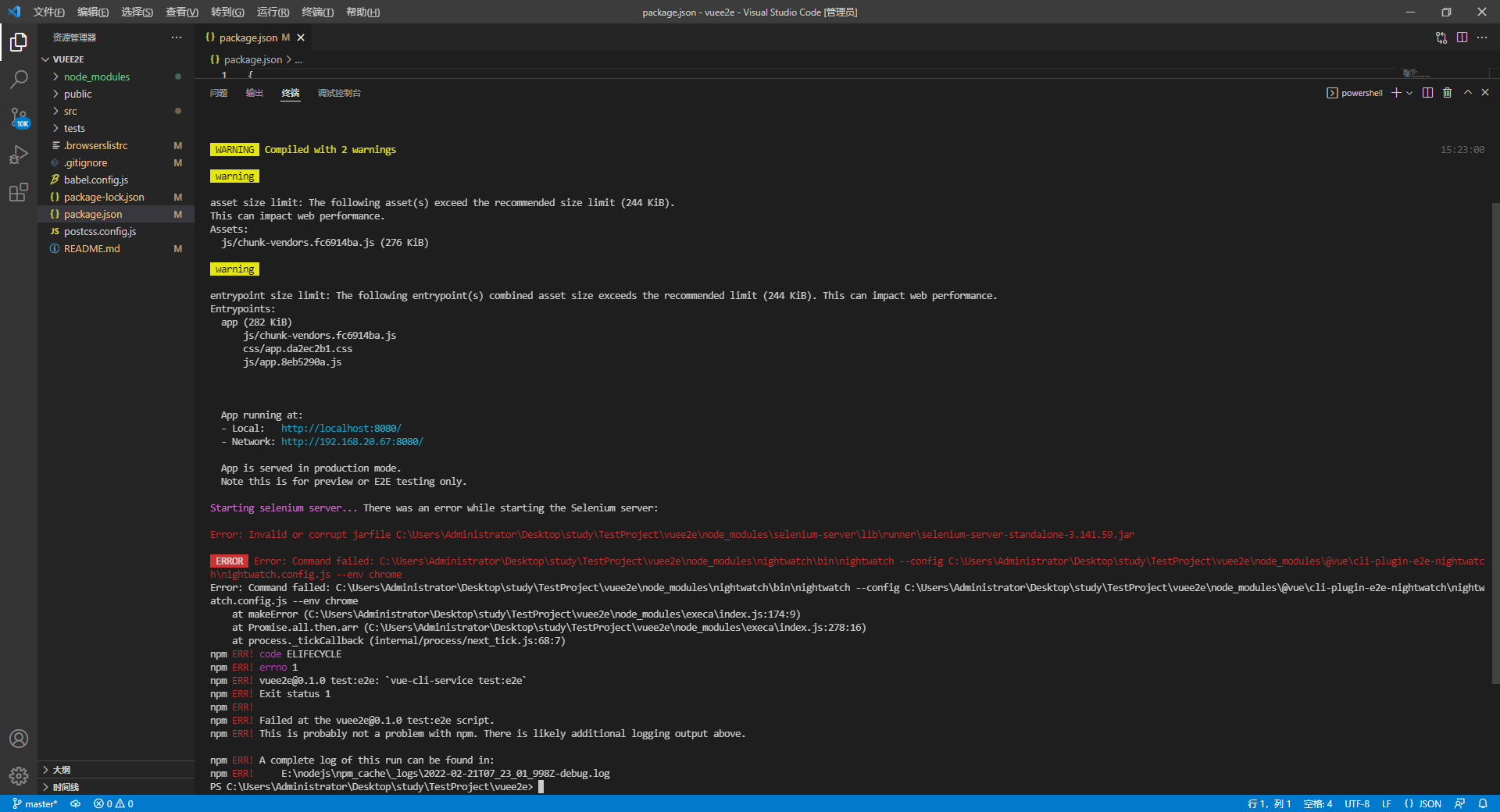The image size is (1500, 812).
Task: Collapse the VUEE2E root folder
Action: (x=116, y=59)
